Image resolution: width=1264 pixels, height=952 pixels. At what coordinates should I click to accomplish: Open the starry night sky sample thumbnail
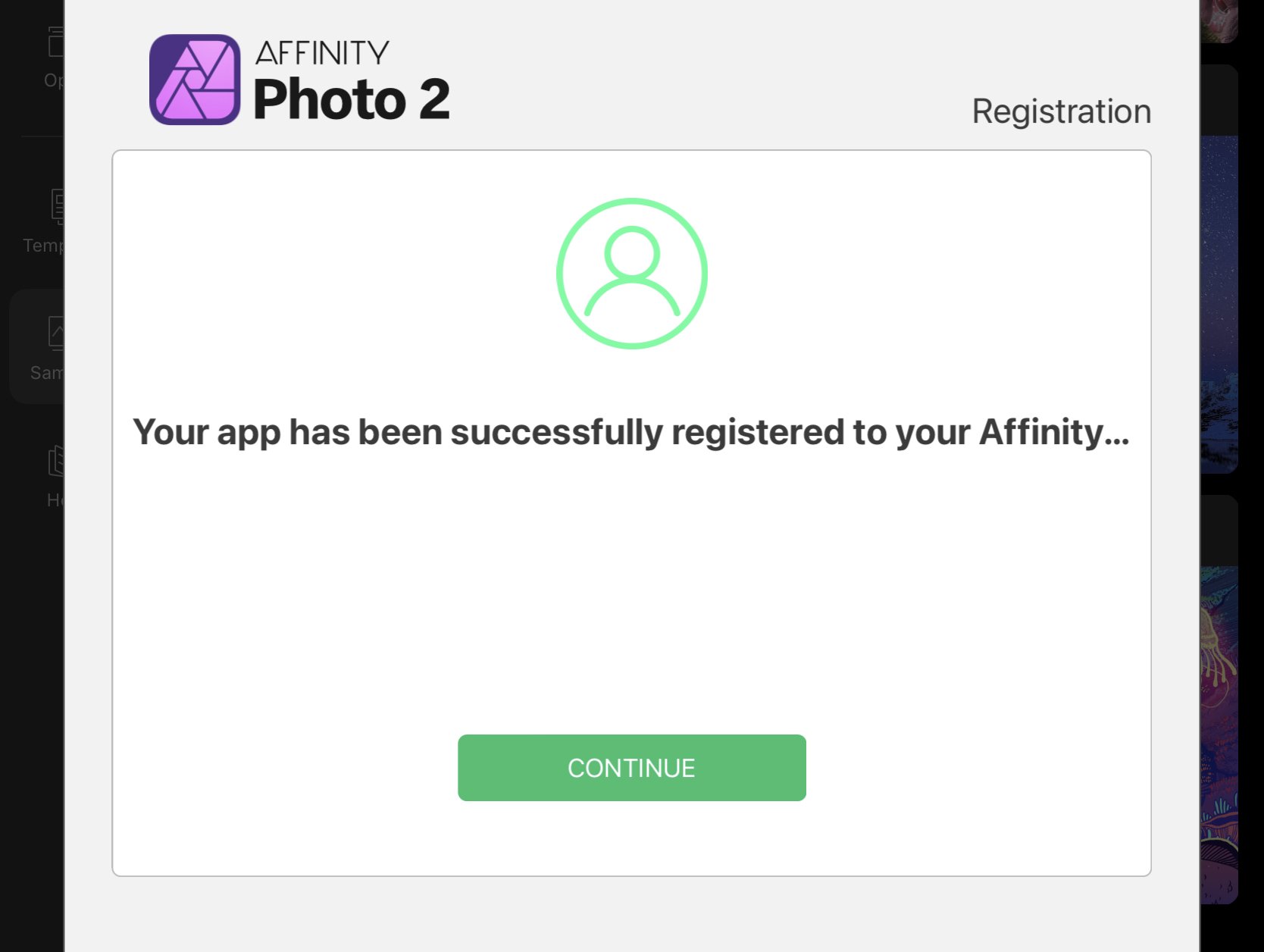[x=1219, y=303]
